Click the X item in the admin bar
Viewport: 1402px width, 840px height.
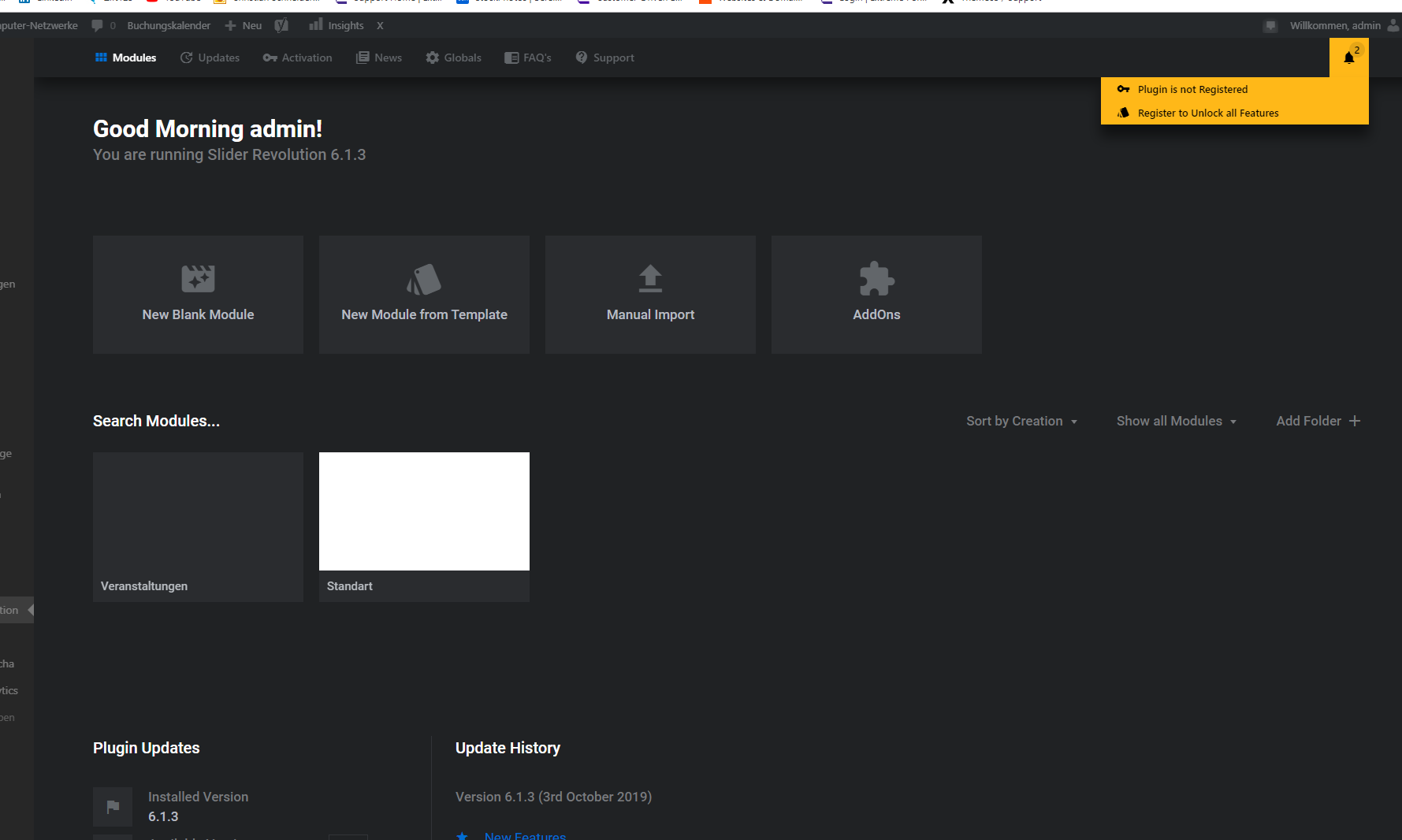[380, 25]
